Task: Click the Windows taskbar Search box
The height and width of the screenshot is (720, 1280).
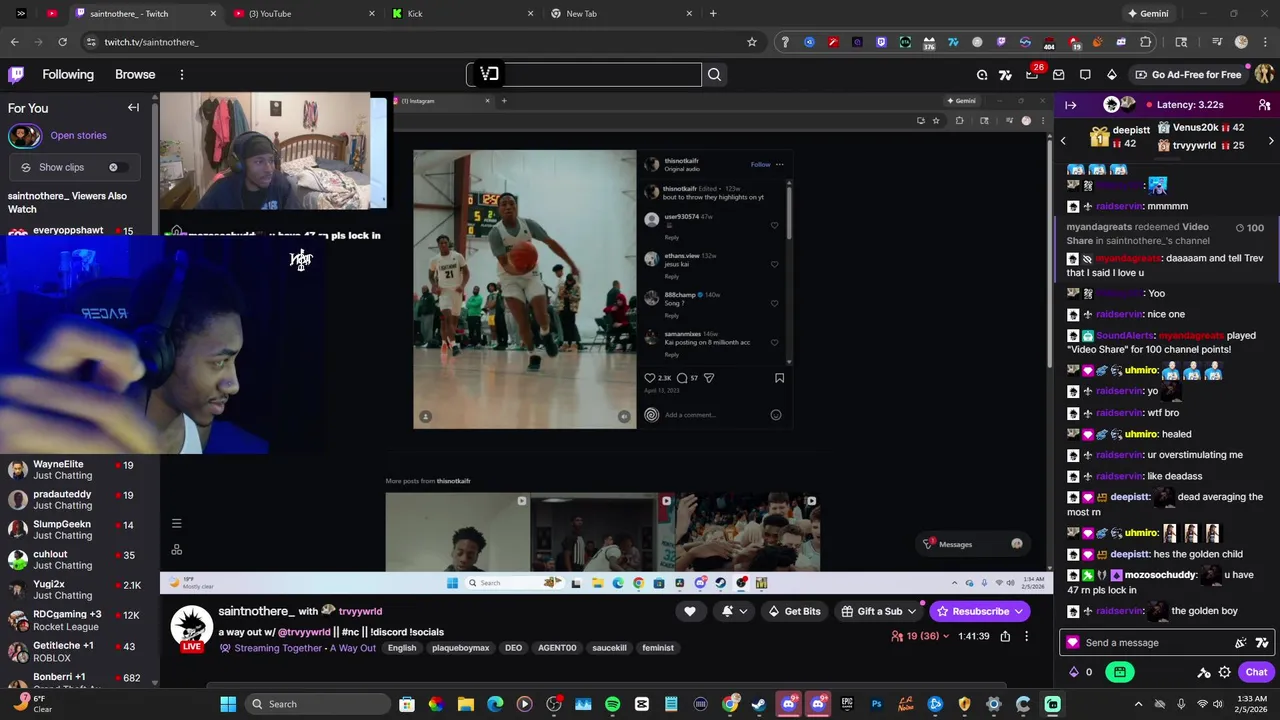Action: pos(318,704)
